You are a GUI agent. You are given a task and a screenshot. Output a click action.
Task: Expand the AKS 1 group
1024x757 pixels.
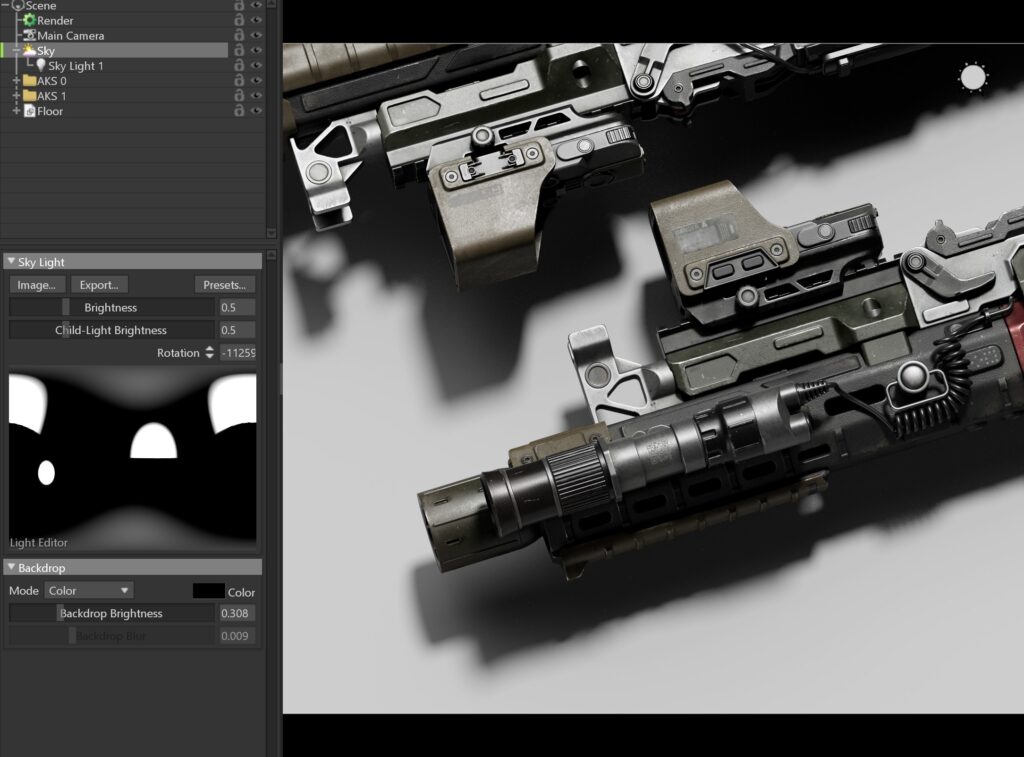[x=16, y=95]
